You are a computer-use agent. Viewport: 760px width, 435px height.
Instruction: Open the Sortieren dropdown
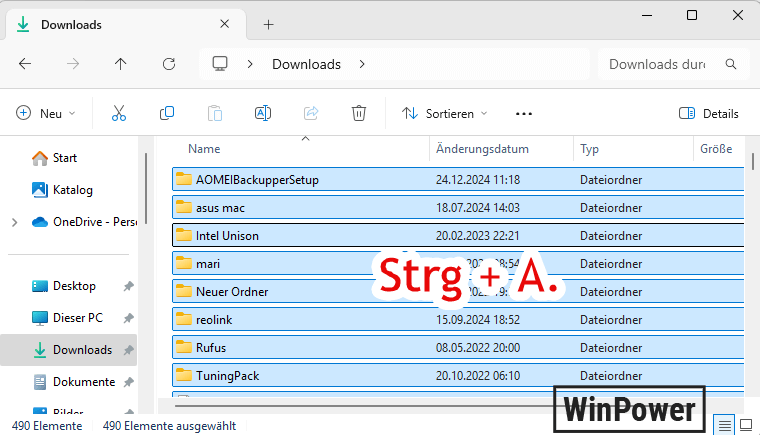click(445, 113)
